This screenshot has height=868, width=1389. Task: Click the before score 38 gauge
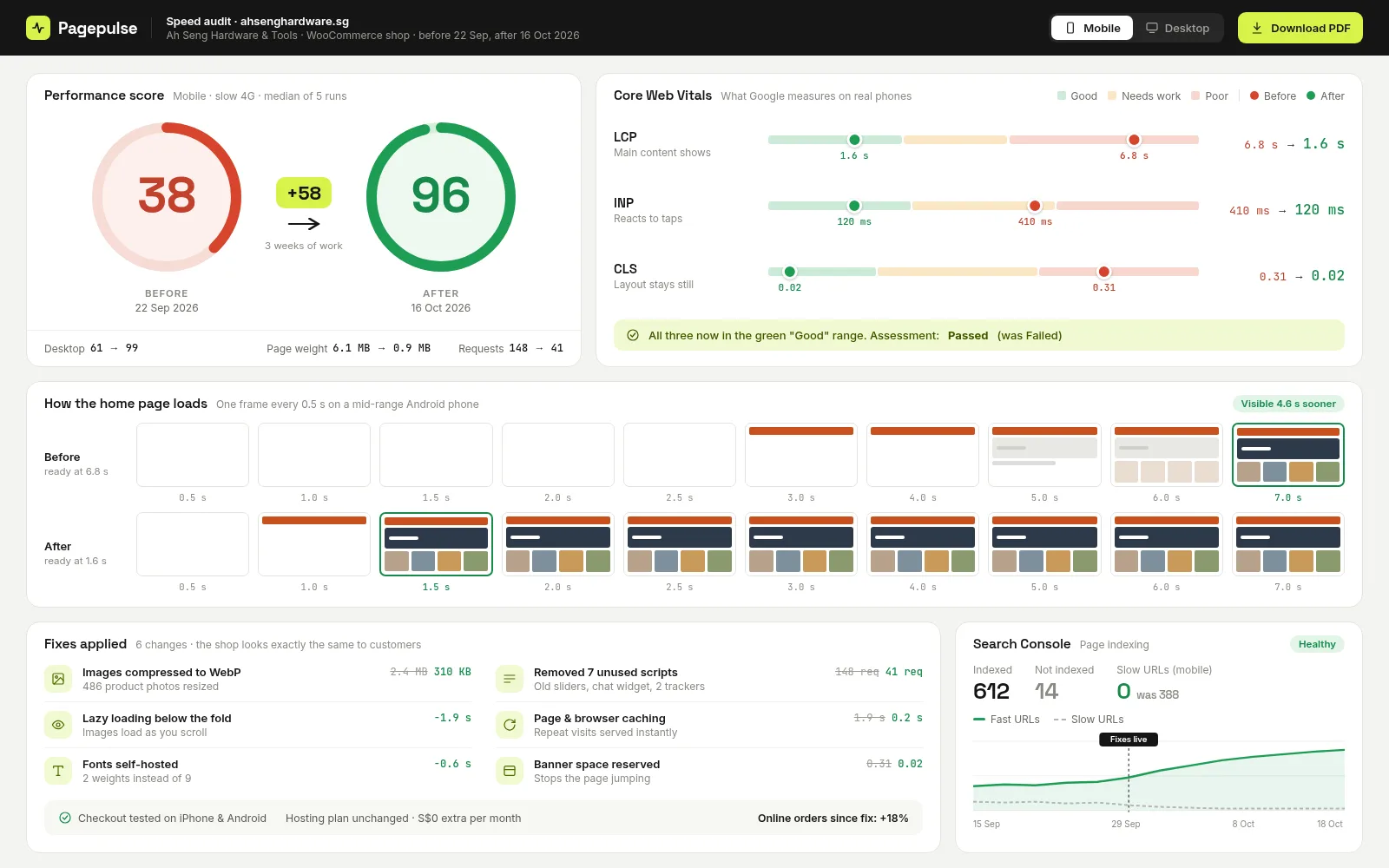click(x=167, y=197)
